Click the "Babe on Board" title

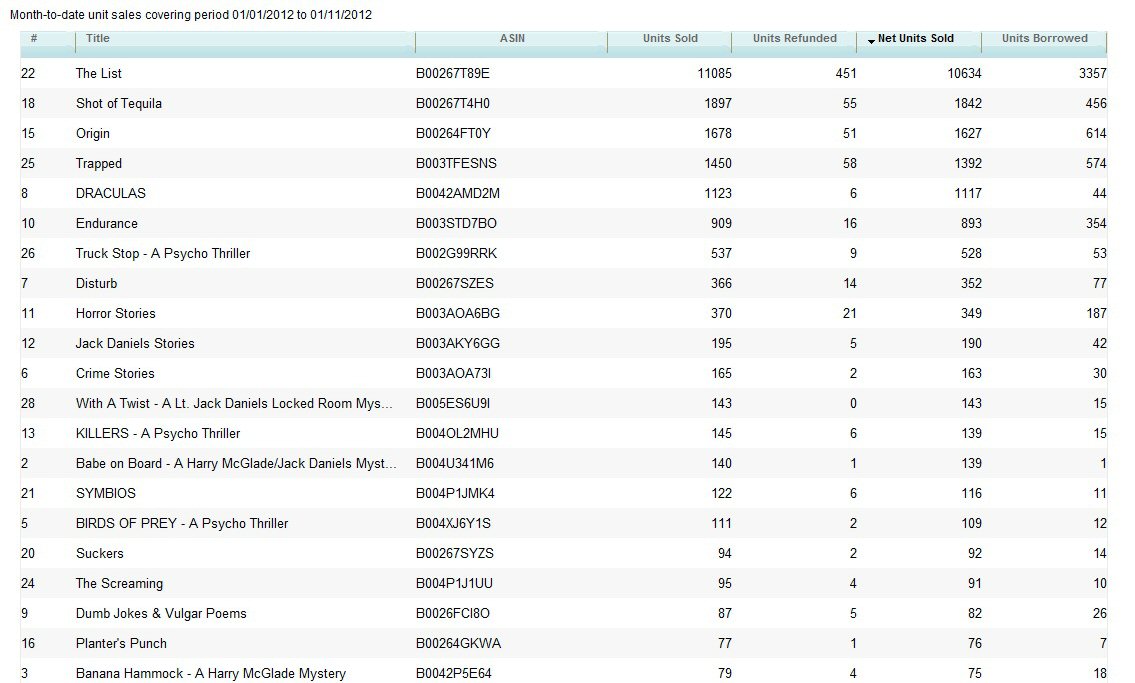tap(236, 464)
